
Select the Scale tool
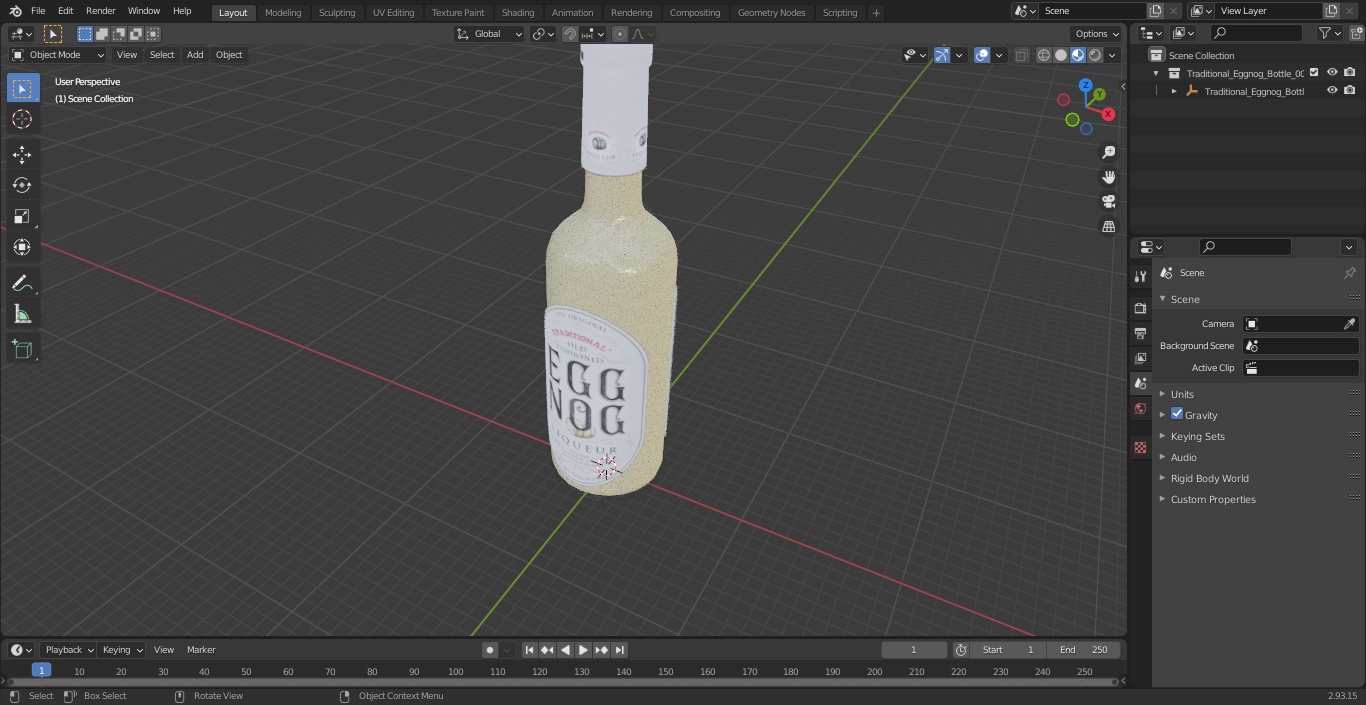pos(22,216)
